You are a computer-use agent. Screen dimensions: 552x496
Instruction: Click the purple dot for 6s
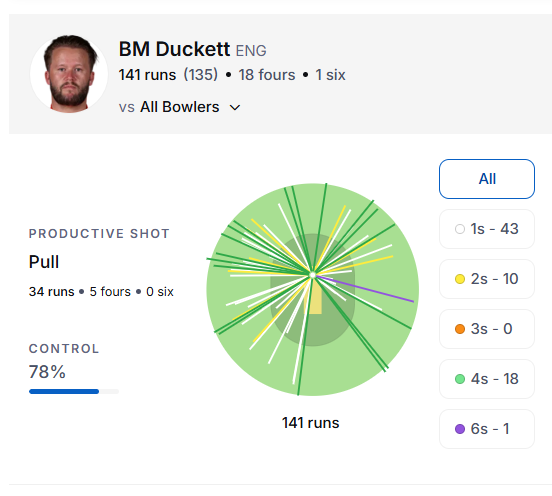pos(460,429)
